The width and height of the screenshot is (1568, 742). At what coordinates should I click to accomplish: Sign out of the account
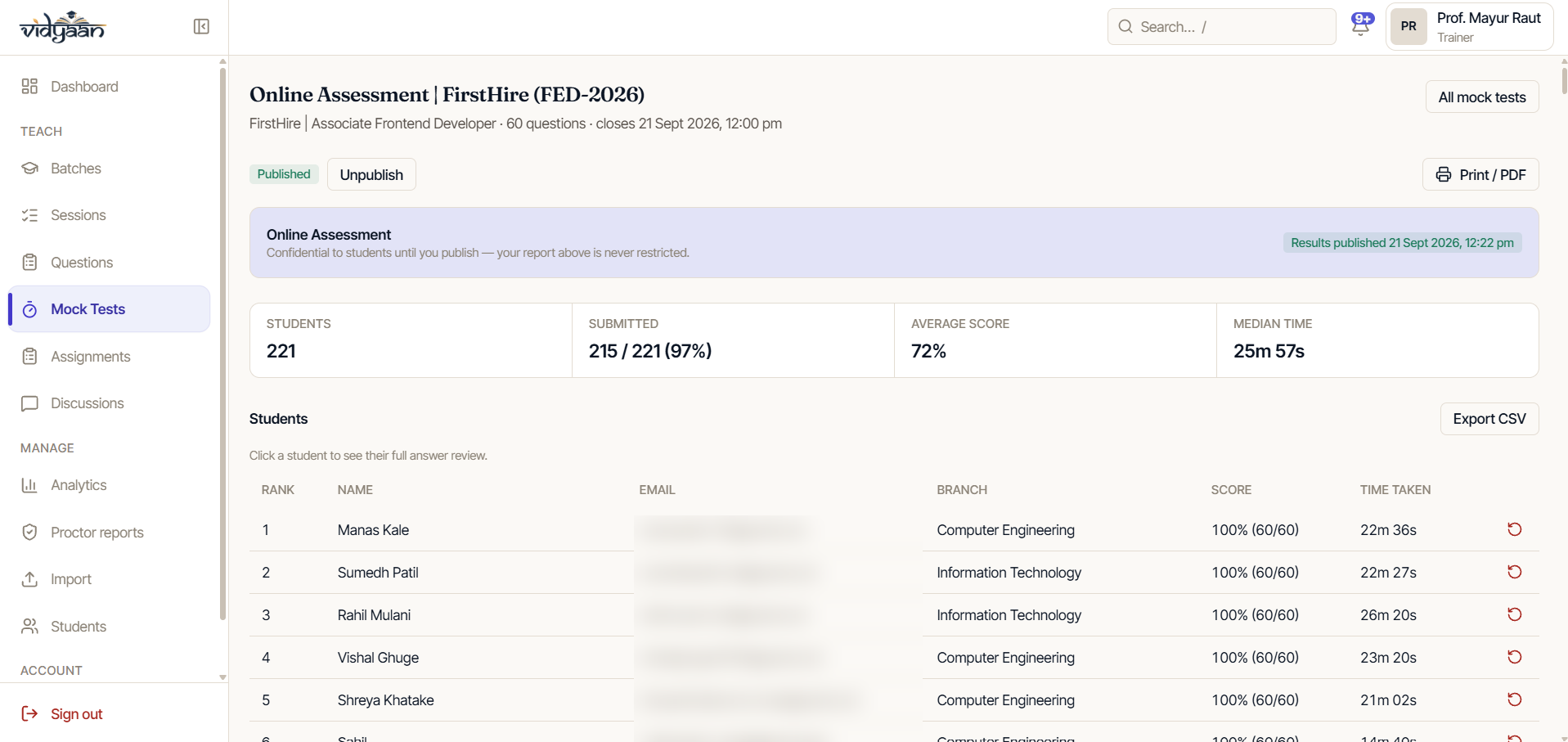point(62,714)
